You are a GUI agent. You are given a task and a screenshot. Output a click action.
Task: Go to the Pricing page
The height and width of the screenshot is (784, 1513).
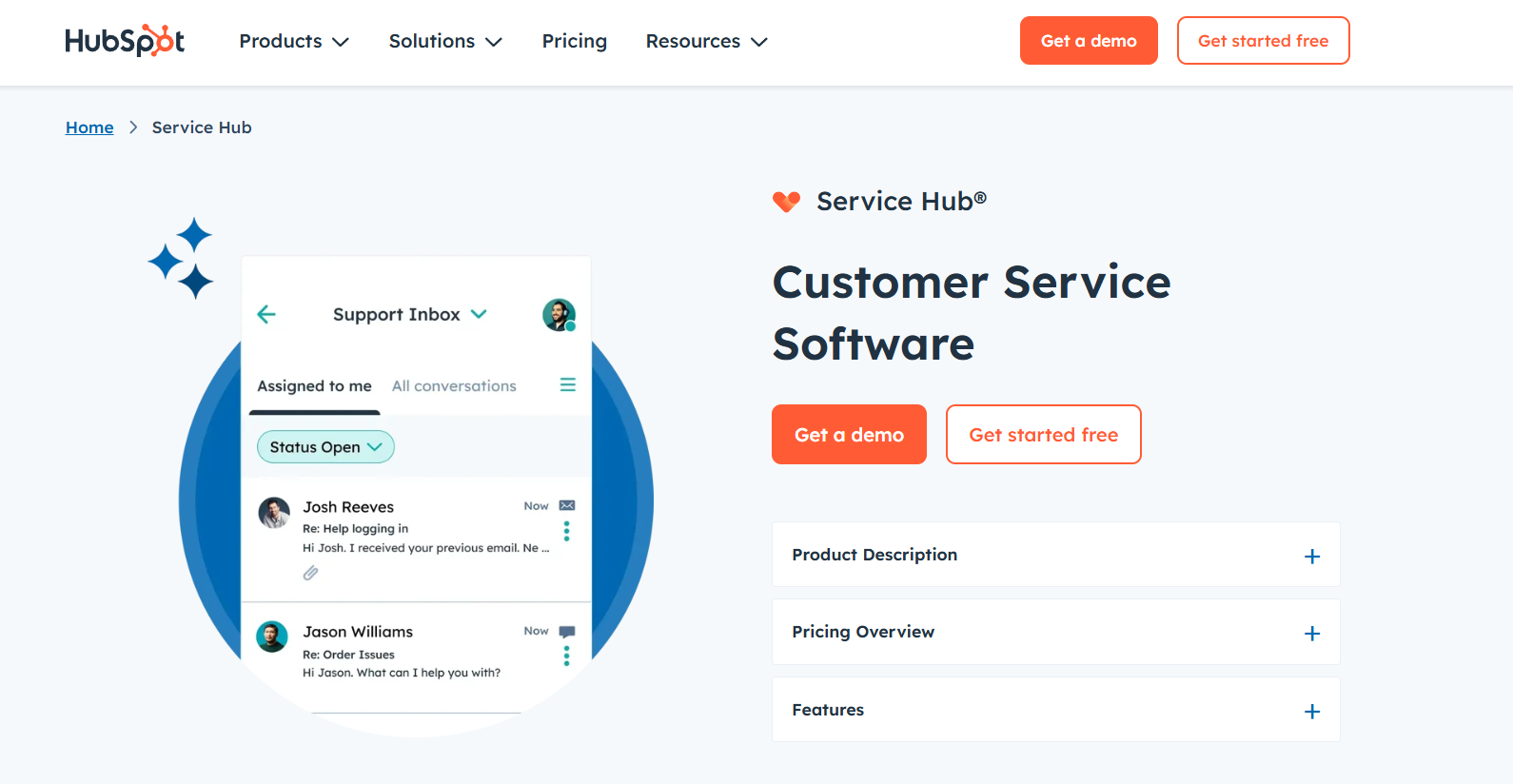pyautogui.click(x=575, y=41)
